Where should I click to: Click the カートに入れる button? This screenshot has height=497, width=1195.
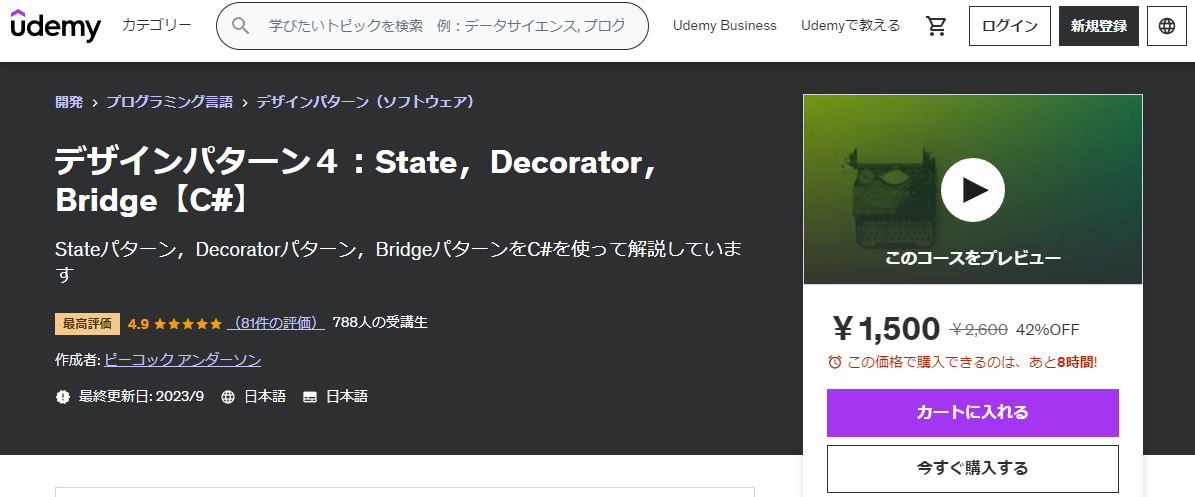(x=972, y=412)
